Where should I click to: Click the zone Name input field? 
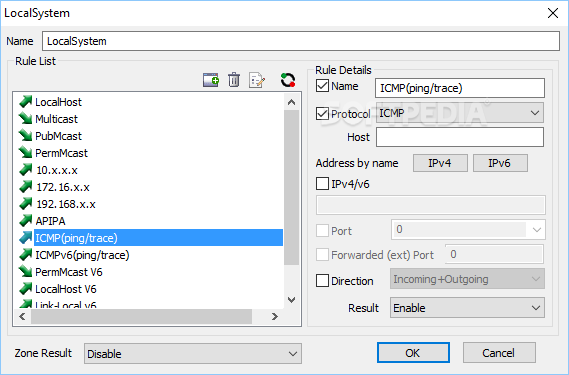[301, 41]
